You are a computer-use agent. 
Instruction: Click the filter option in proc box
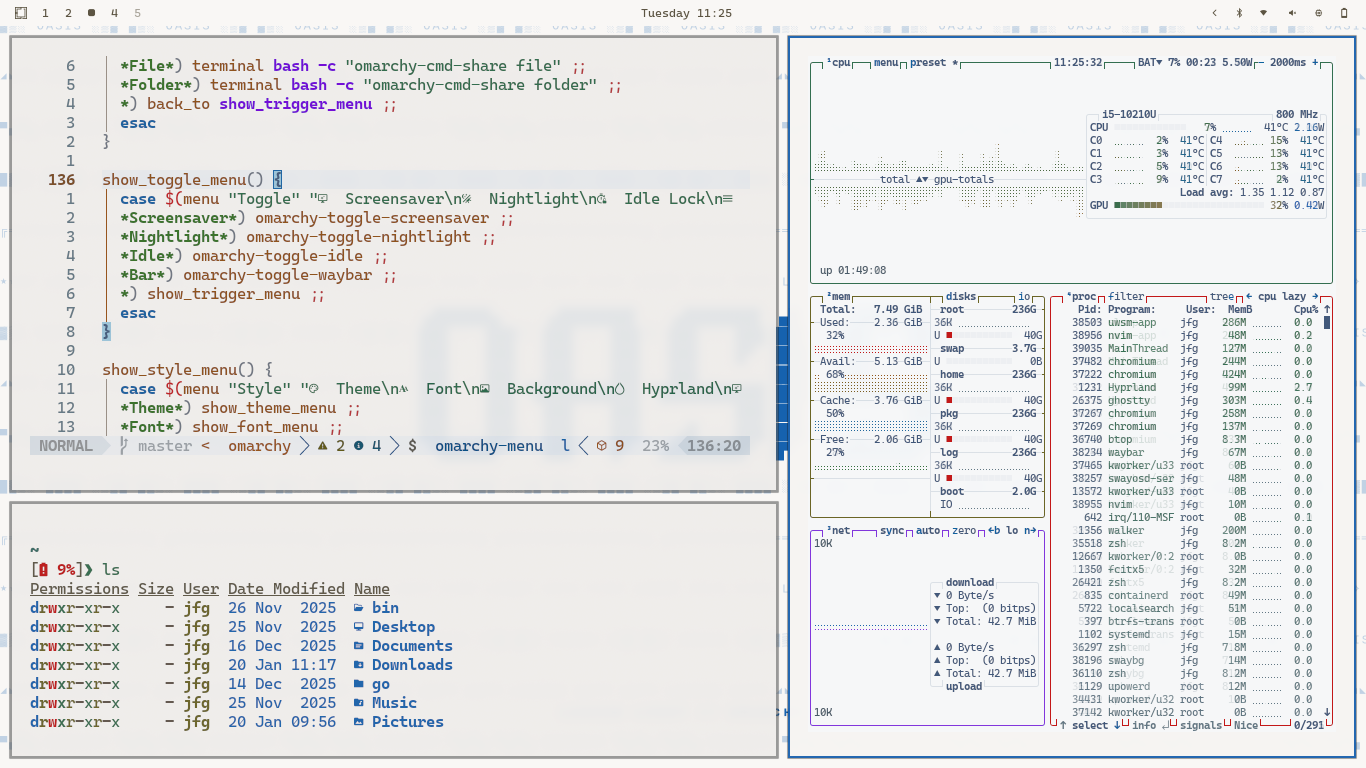[1126, 297]
